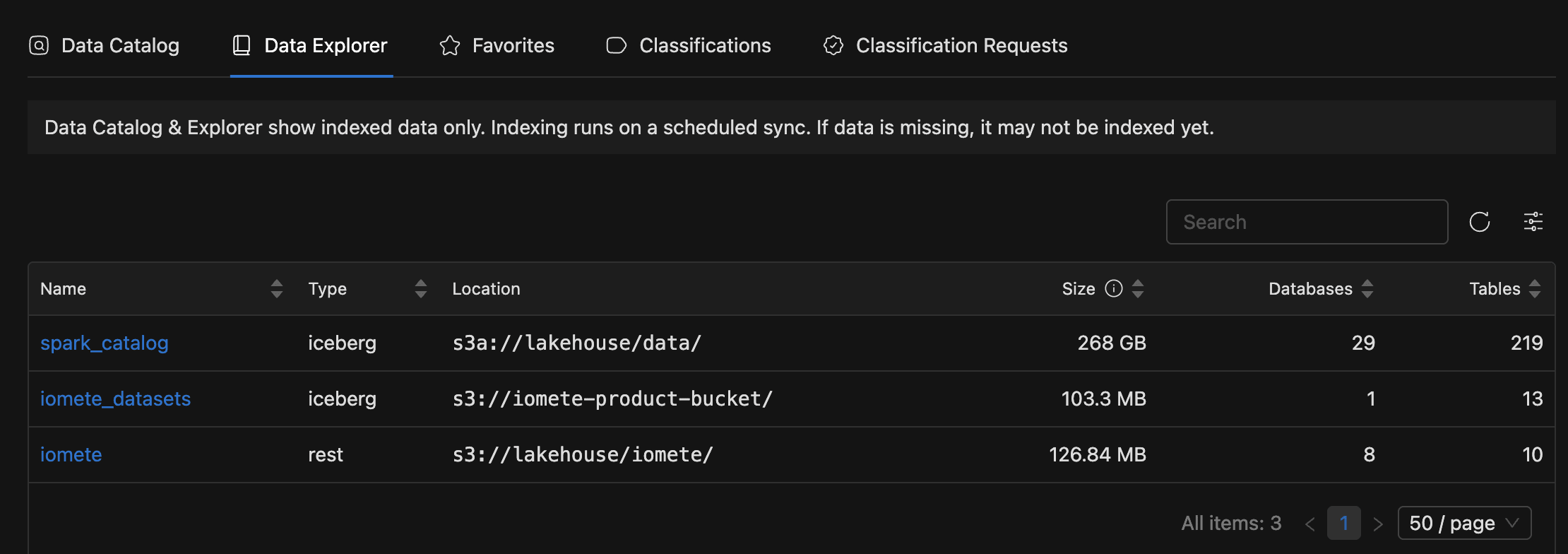Image resolution: width=1568 pixels, height=554 pixels.
Task: Click the indexed data notice banner
Action: coord(791,127)
